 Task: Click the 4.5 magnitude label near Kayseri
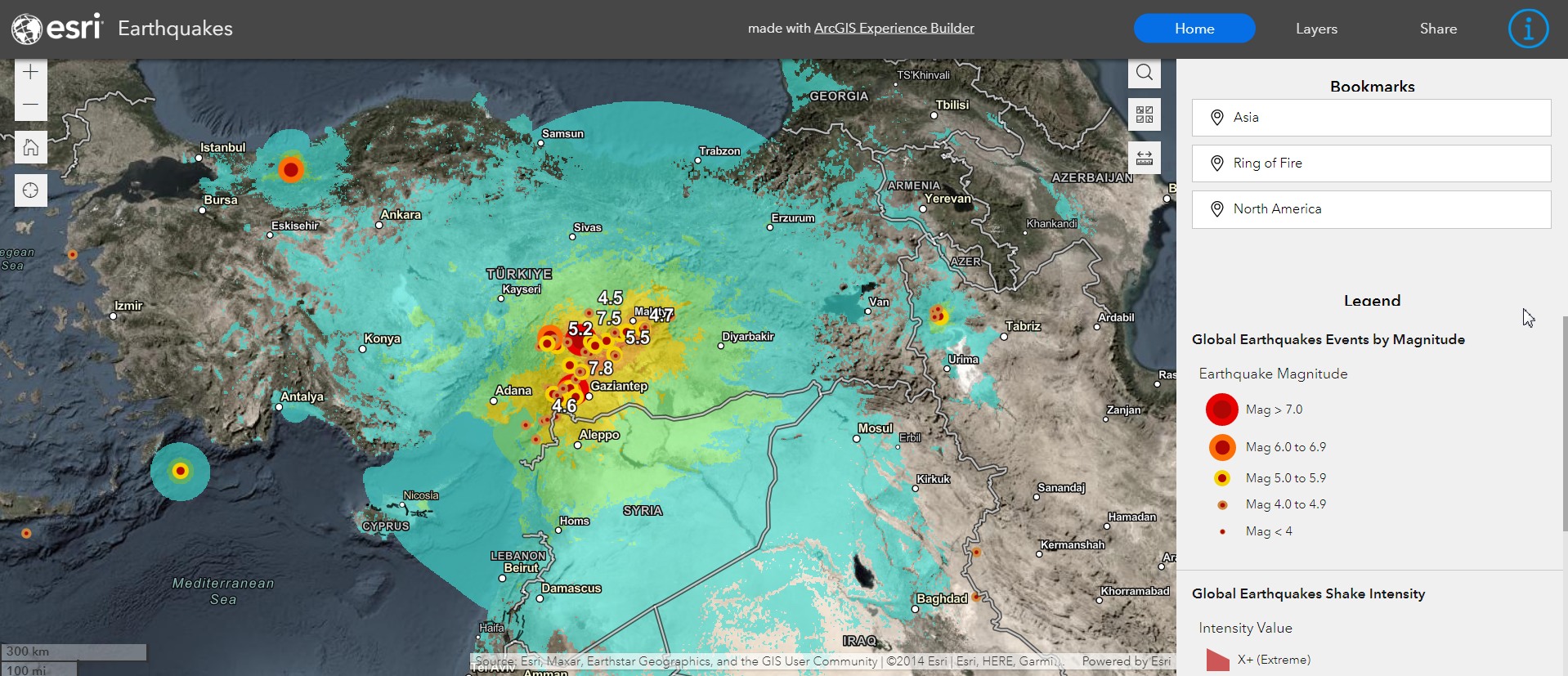[610, 298]
